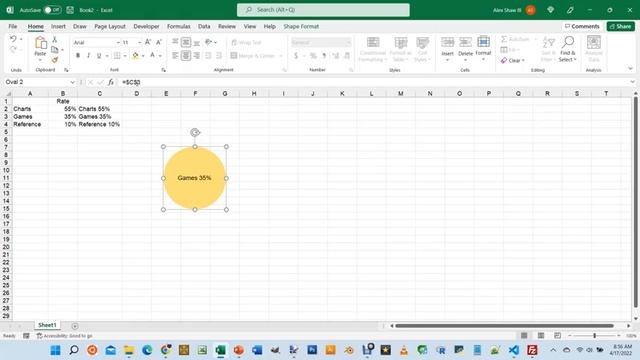Switch to the Shape Format tab
640x360 pixels.
tap(301, 26)
